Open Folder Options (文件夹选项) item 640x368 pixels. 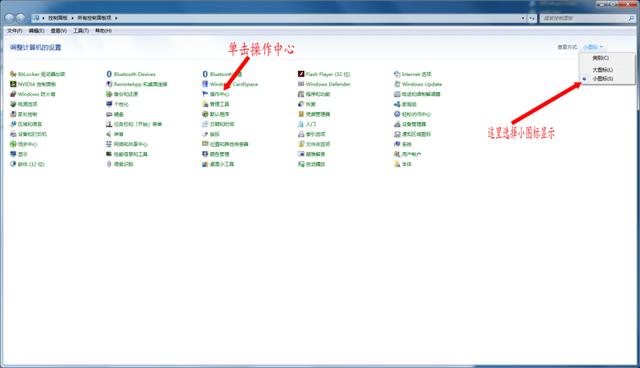(x=314, y=144)
